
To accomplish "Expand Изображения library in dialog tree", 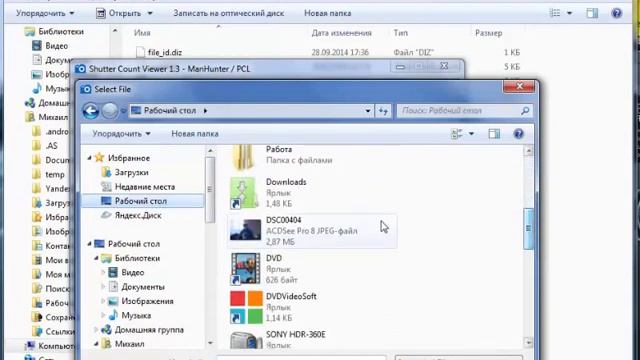I will pyautogui.click(x=103, y=301).
